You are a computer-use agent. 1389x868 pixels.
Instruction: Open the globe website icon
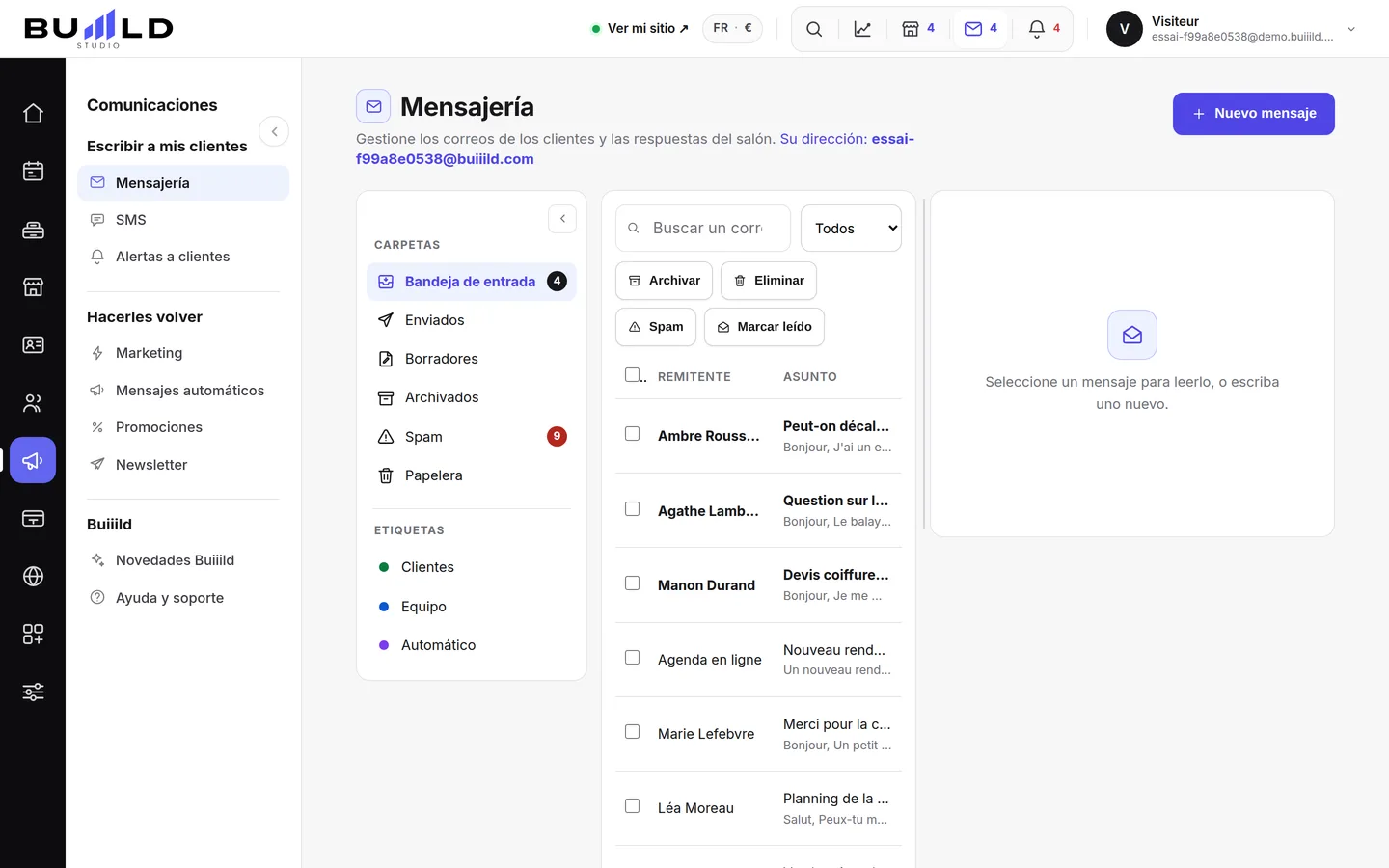(33, 577)
